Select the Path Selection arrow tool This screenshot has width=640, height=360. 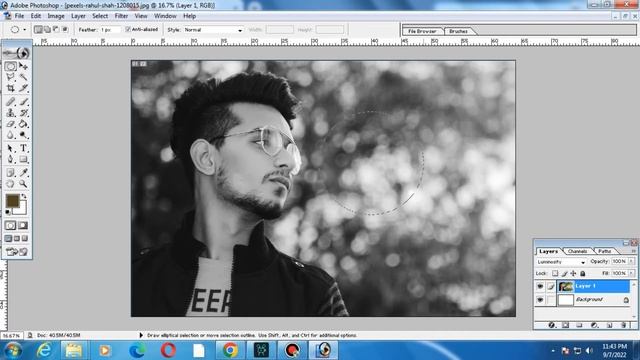[x=11, y=148]
